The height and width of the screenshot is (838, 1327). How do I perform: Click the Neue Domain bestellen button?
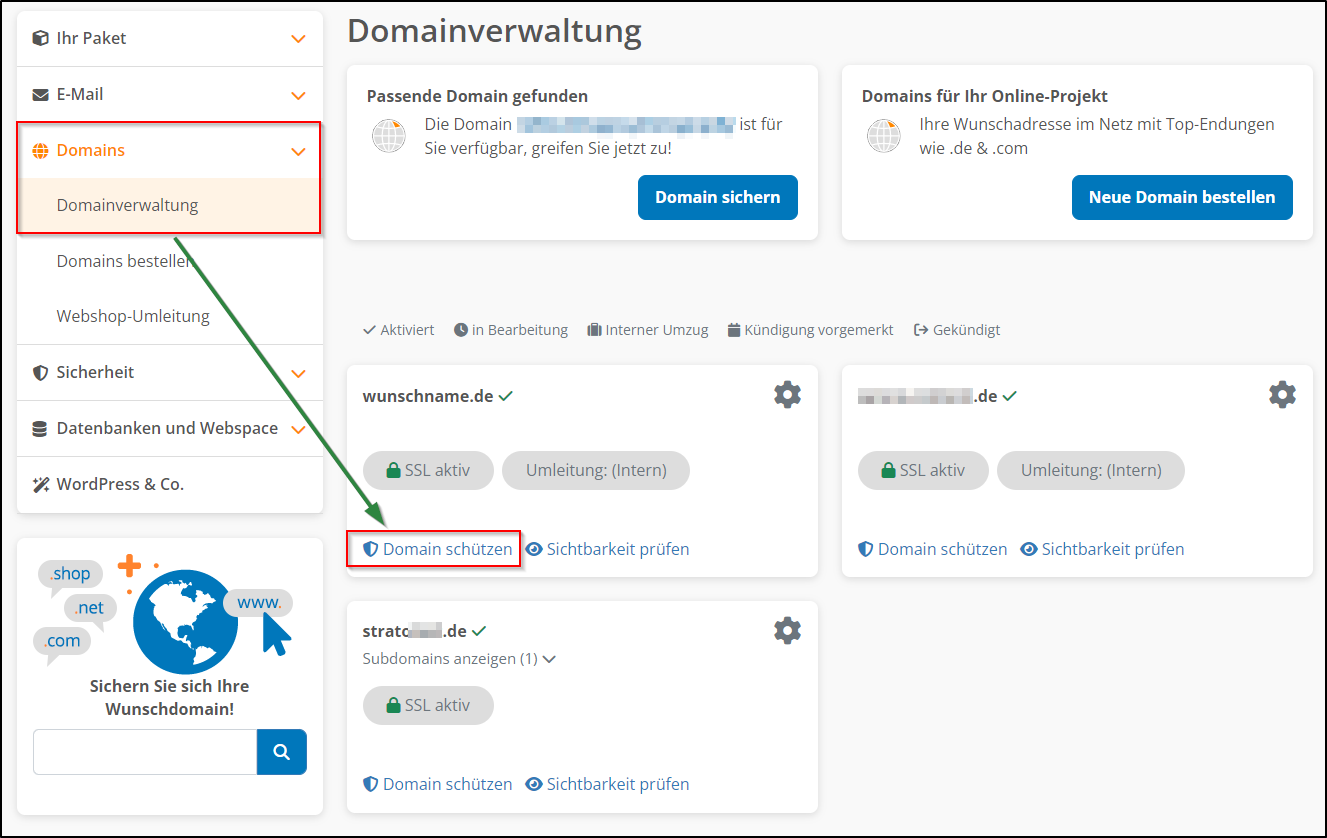1181,197
